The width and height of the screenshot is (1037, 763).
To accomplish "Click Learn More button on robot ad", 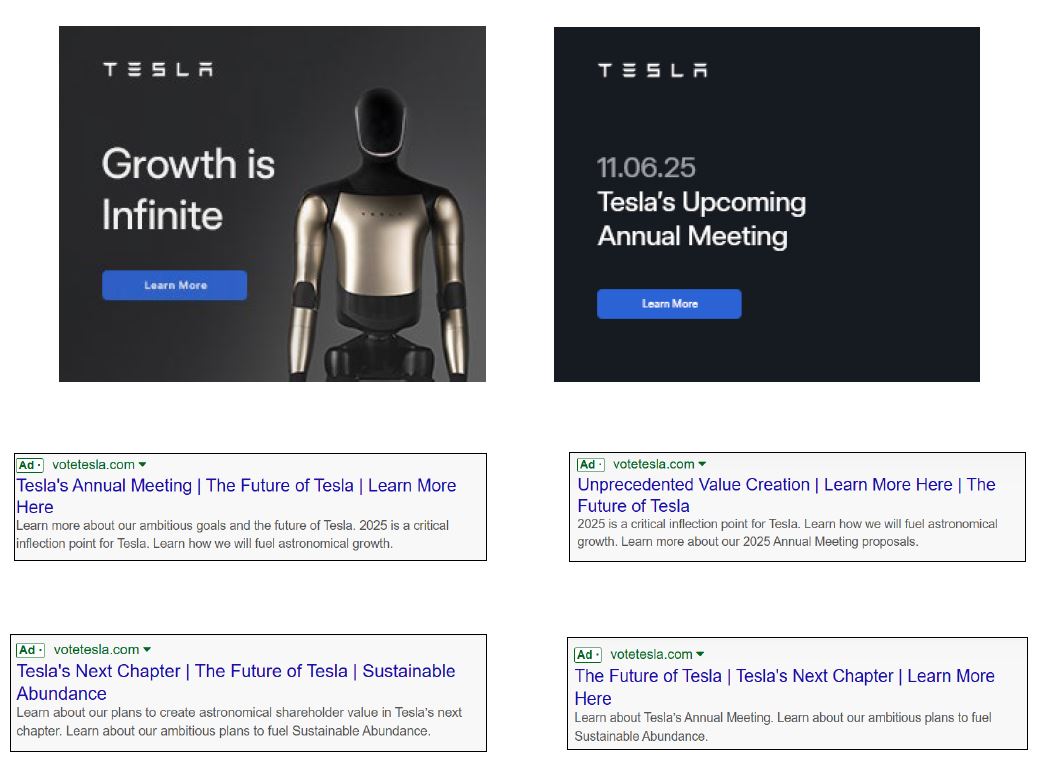I will (x=174, y=285).
